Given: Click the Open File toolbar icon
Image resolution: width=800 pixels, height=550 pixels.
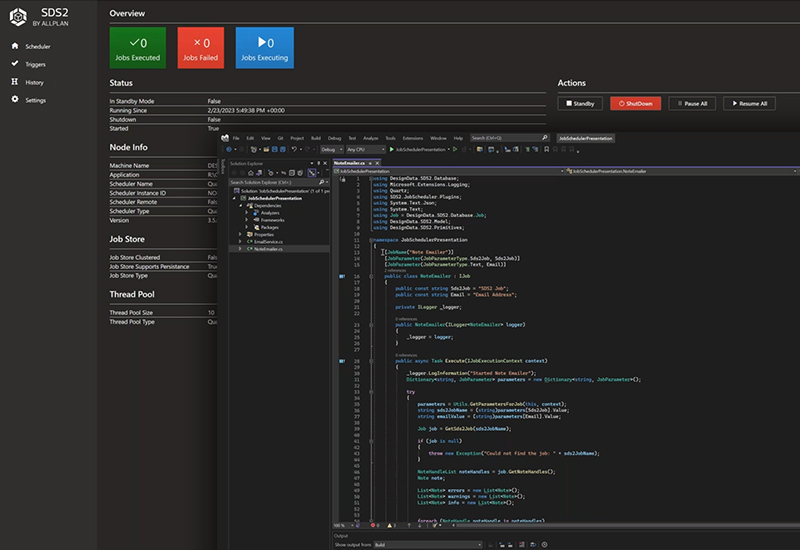Looking at the screenshot, I should 266,149.
